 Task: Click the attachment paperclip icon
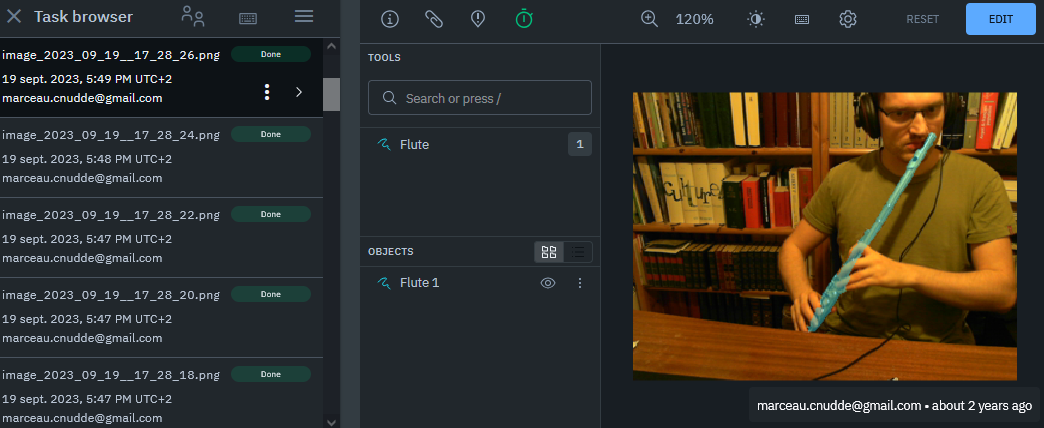click(434, 19)
